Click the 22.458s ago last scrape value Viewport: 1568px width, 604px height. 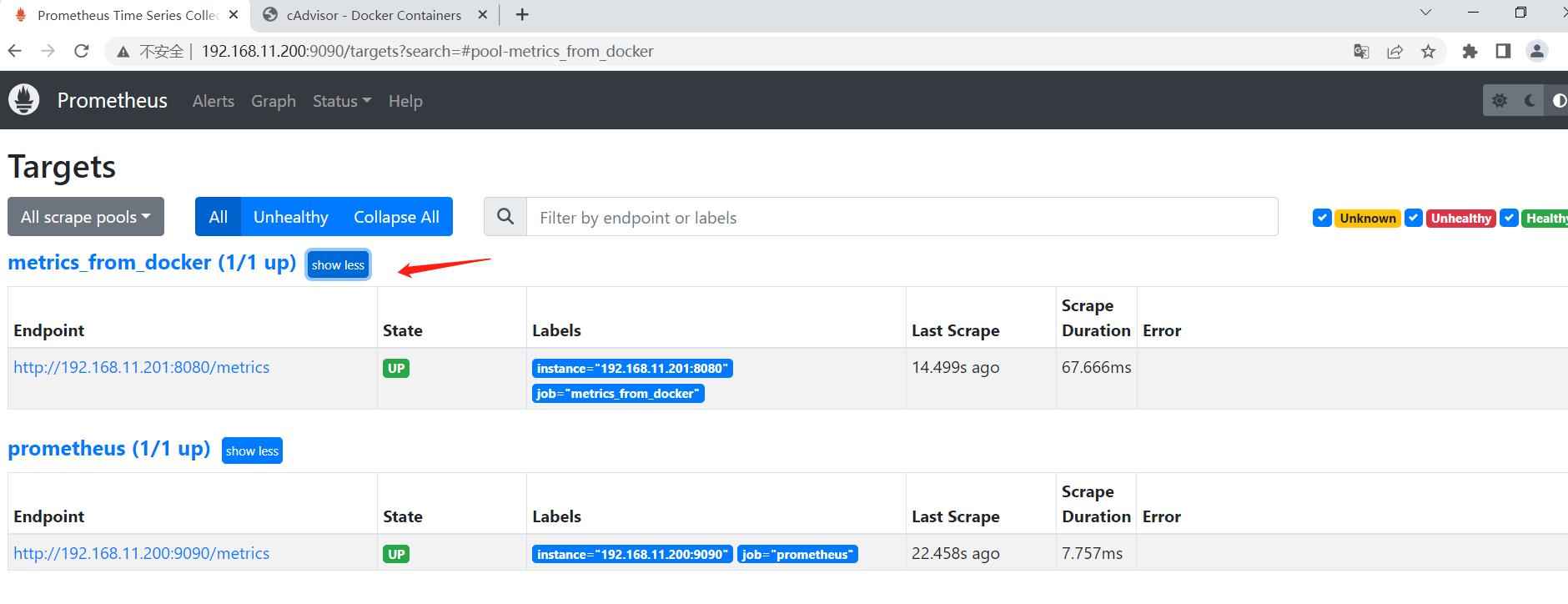955,553
